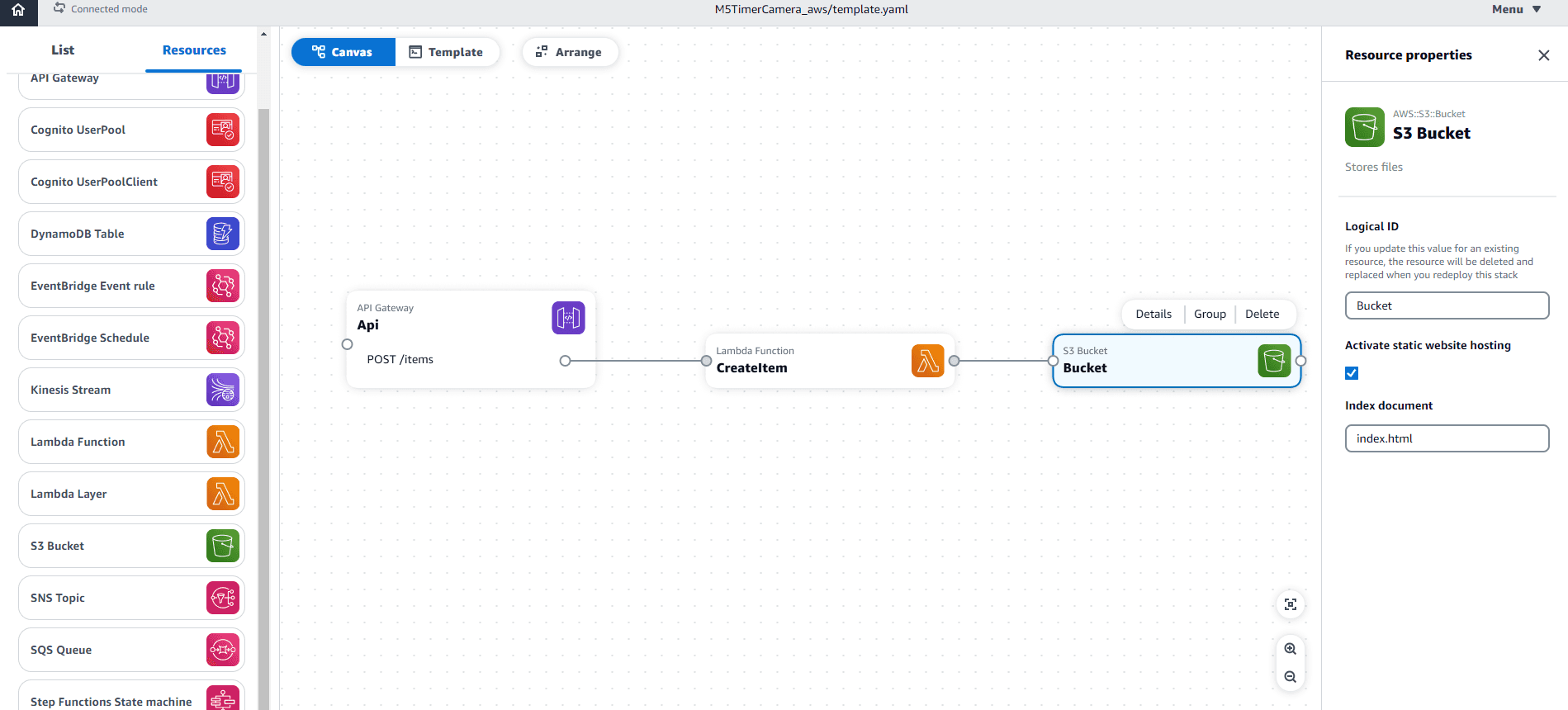
Task: Click the fit-to-screen canvas icon
Action: [x=1291, y=604]
